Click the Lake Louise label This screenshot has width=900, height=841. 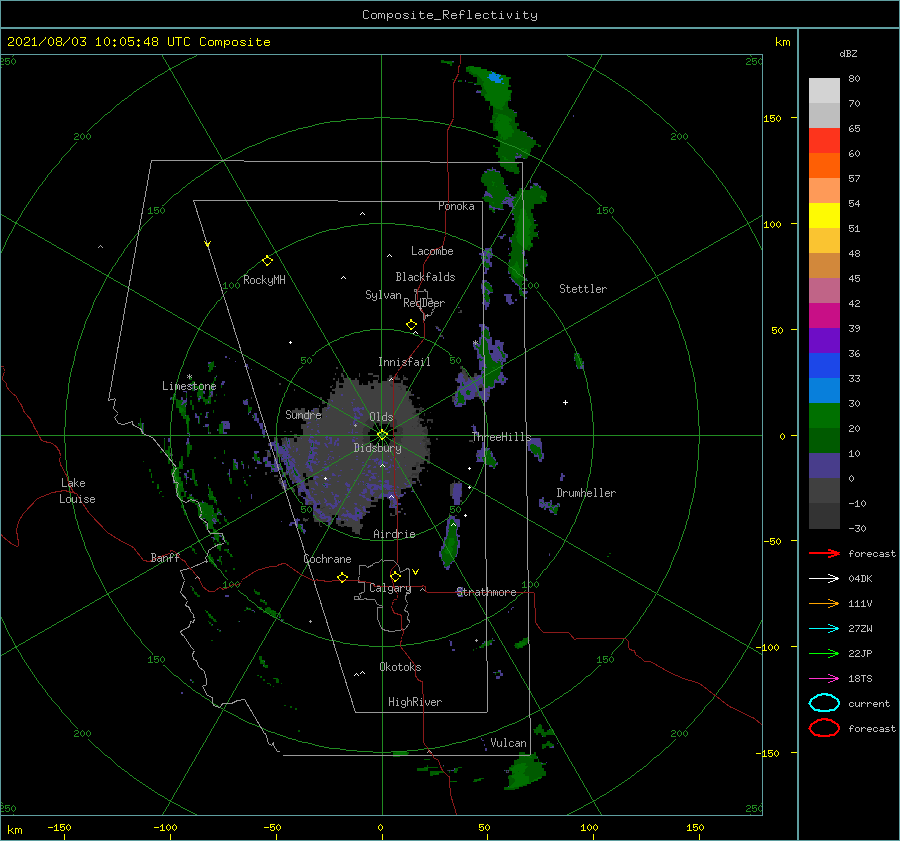pos(77,491)
